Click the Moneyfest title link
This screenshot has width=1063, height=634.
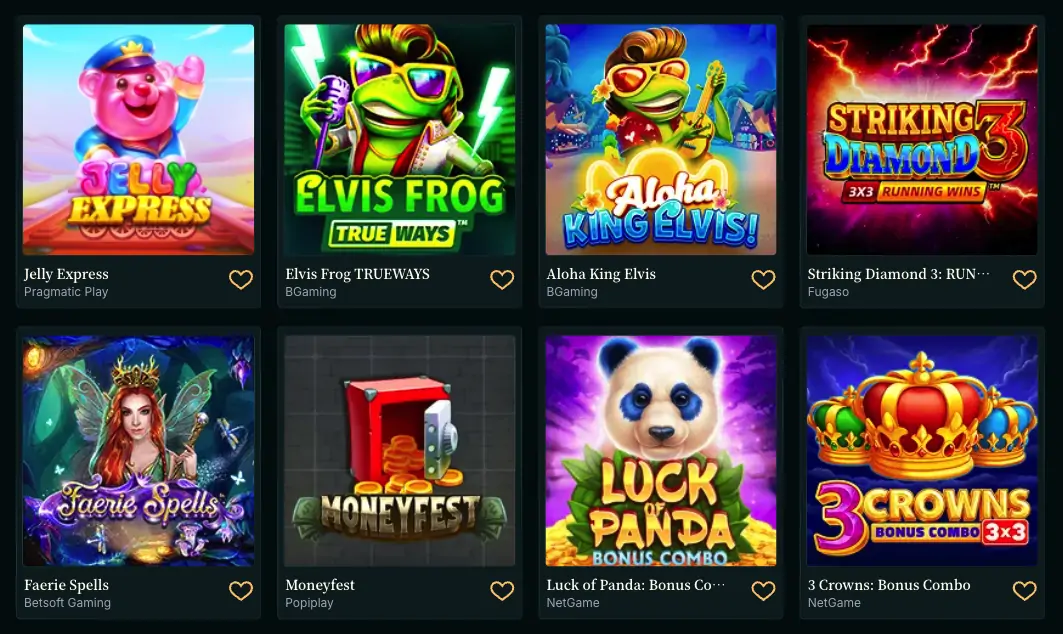click(319, 585)
